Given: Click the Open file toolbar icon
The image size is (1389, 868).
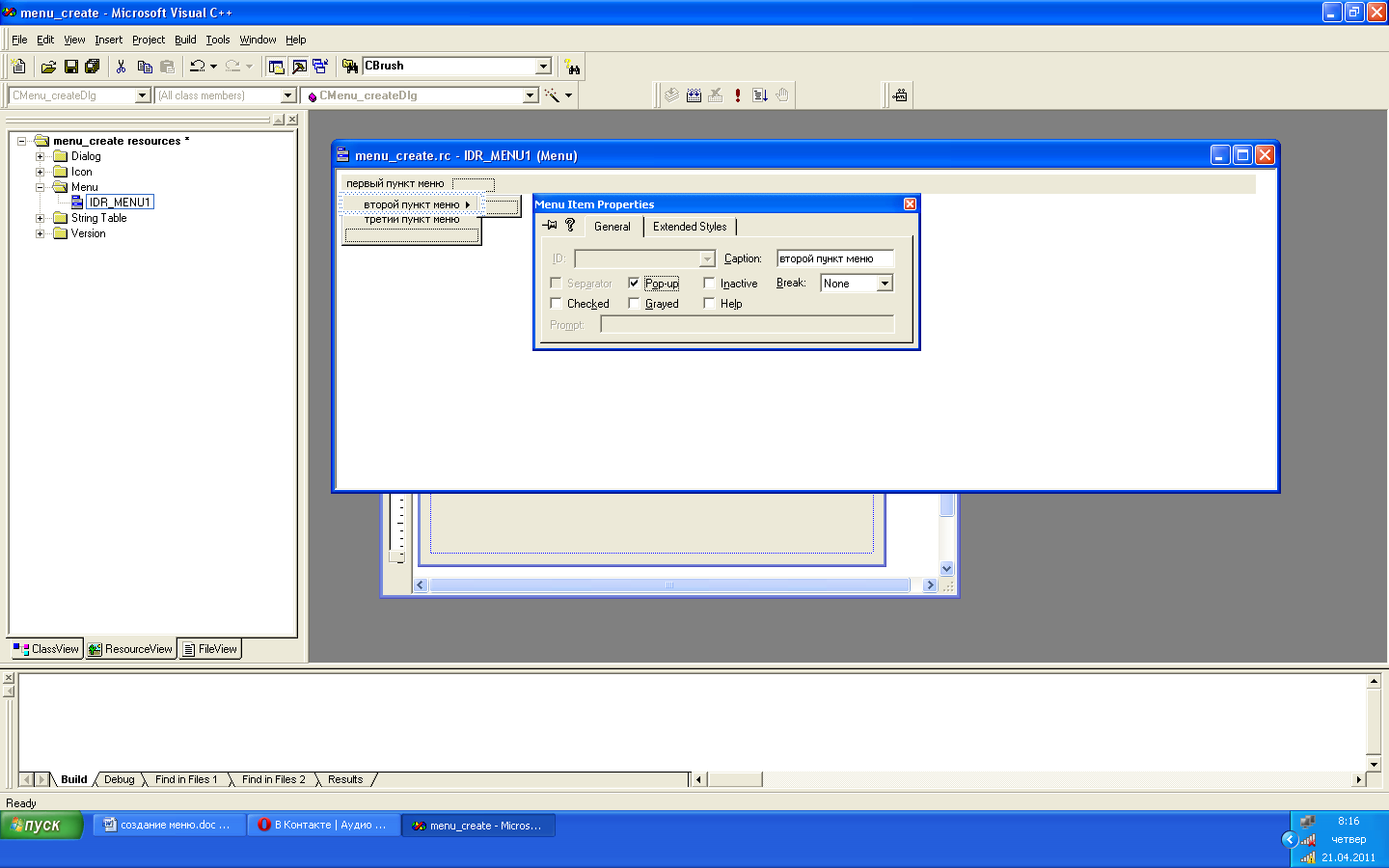Looking at the screenshot, I should pyautogui.click(x=48, y=67).
